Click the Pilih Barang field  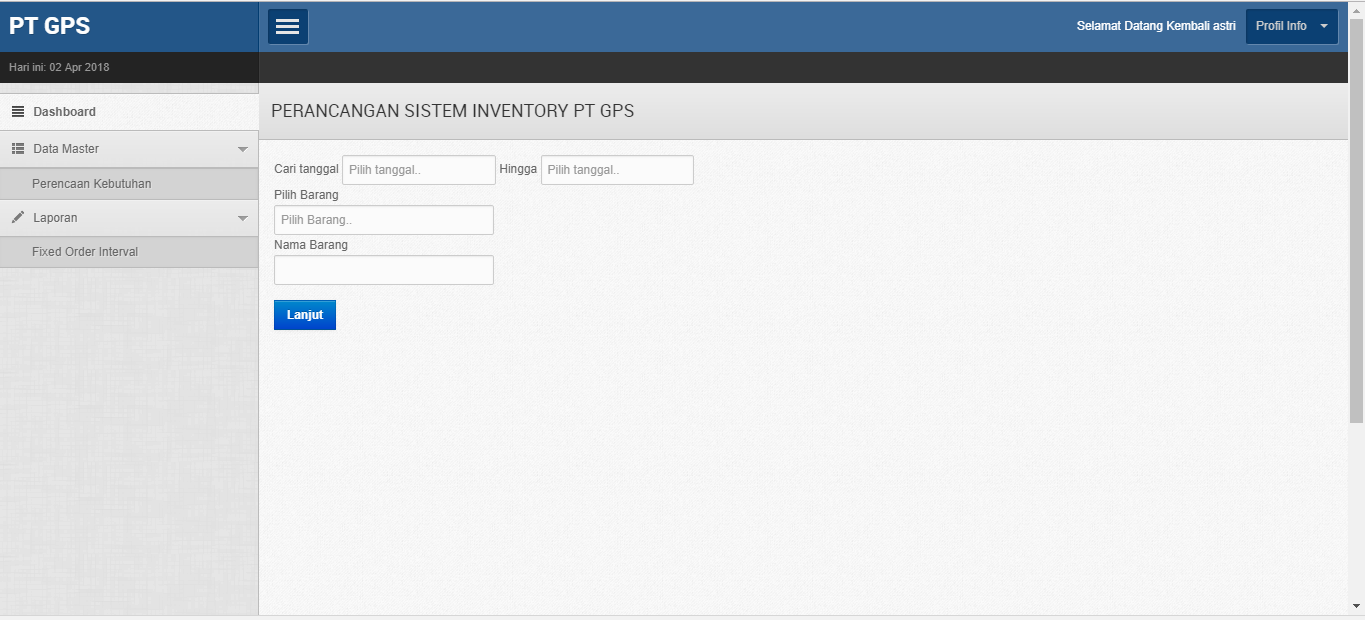[383, 220]
